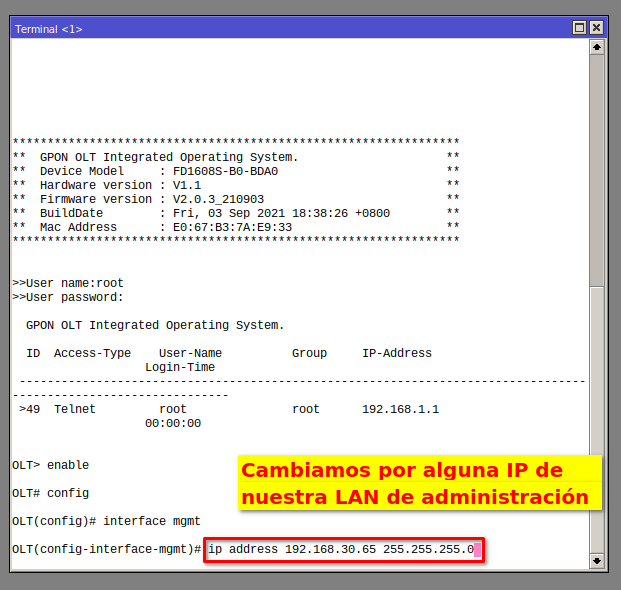Click the 192.168.1.1 IP address entry
This screenshot has height=590, width=621.
(400, 409)
